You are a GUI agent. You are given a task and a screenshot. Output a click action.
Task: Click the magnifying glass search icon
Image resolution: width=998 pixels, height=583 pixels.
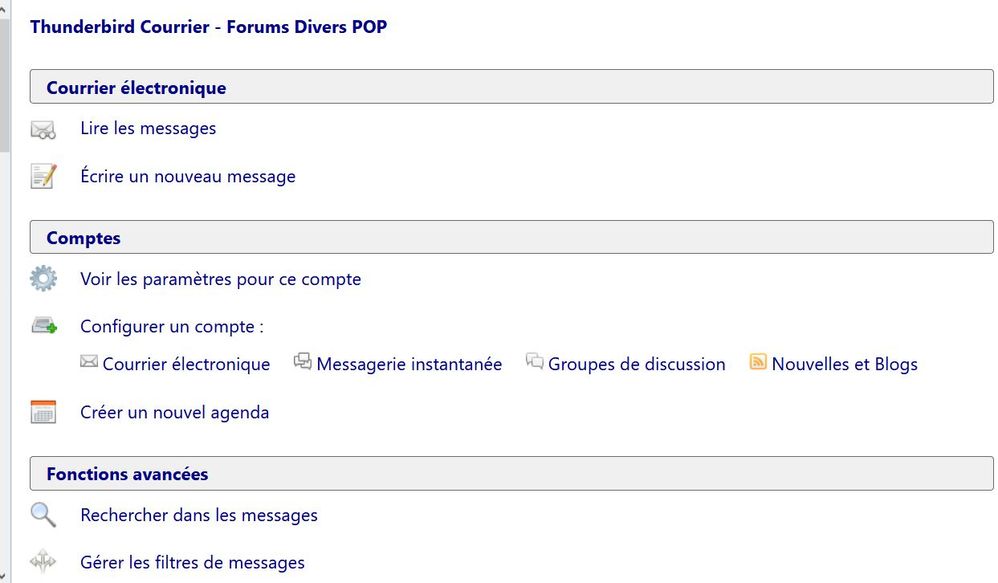pyautogui.click(x=43, y=515)
